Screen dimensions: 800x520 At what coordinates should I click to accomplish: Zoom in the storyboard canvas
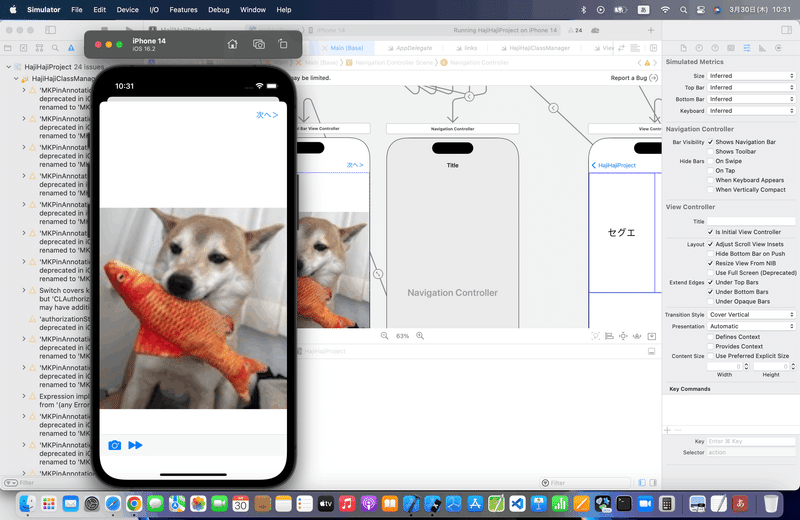[x=420, y=336]
